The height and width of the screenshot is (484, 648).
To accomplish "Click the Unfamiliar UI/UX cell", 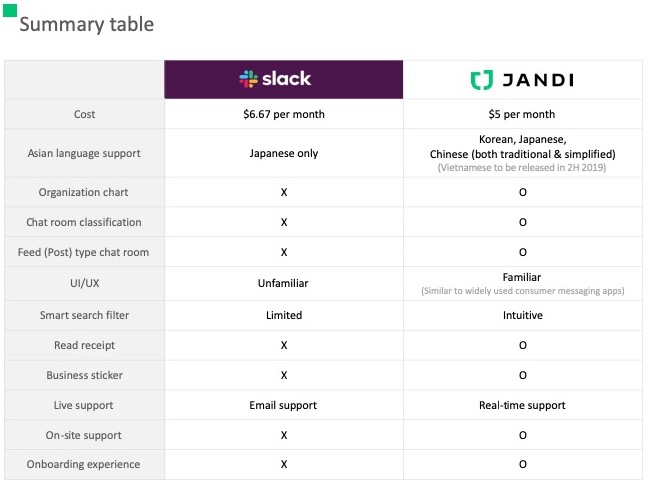I will (x=284, y=284).
